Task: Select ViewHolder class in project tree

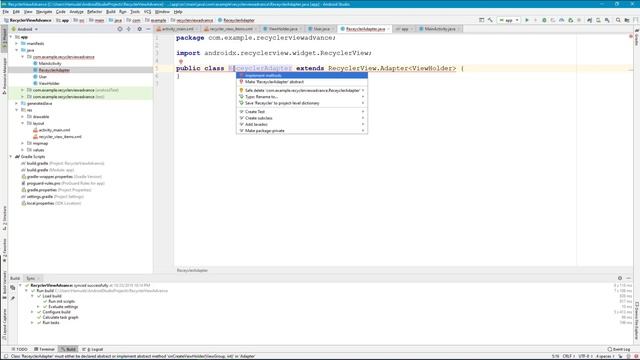Action: [49, 84]
